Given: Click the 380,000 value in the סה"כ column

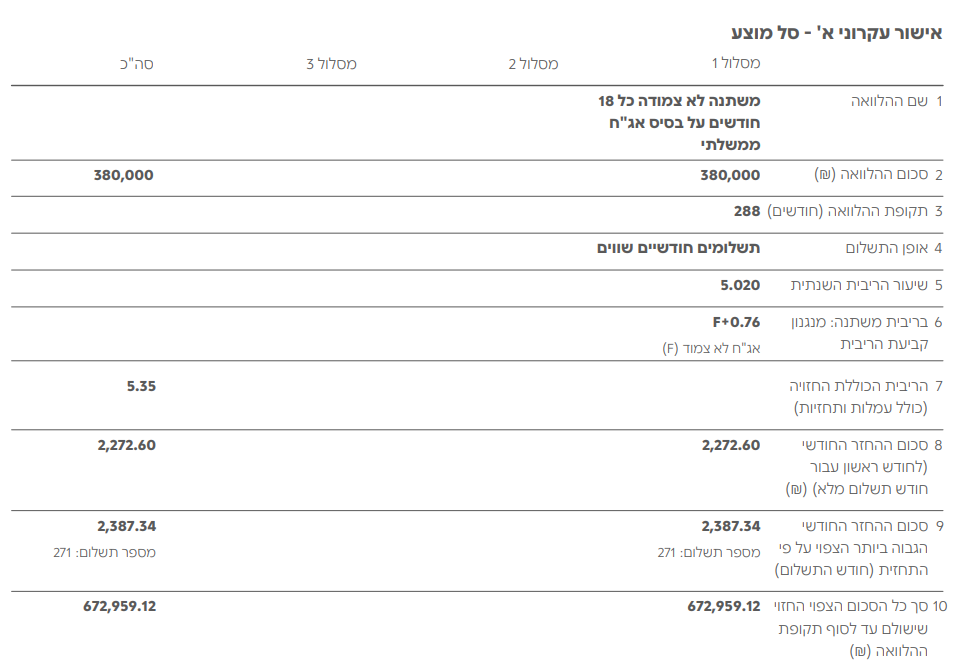Looking at the screenshot, I should tap(124, 175).
